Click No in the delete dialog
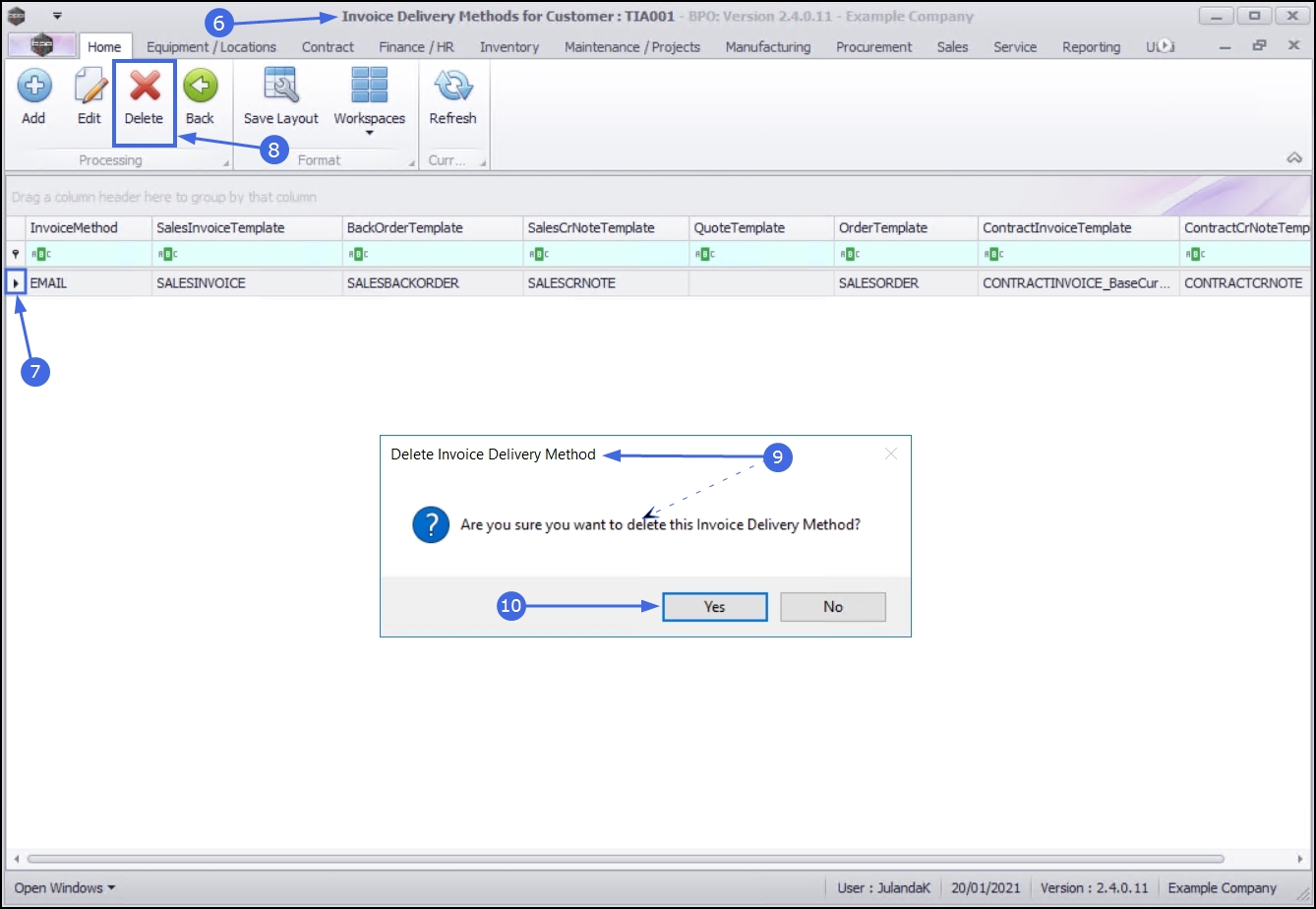 click(x=833, y=607)
